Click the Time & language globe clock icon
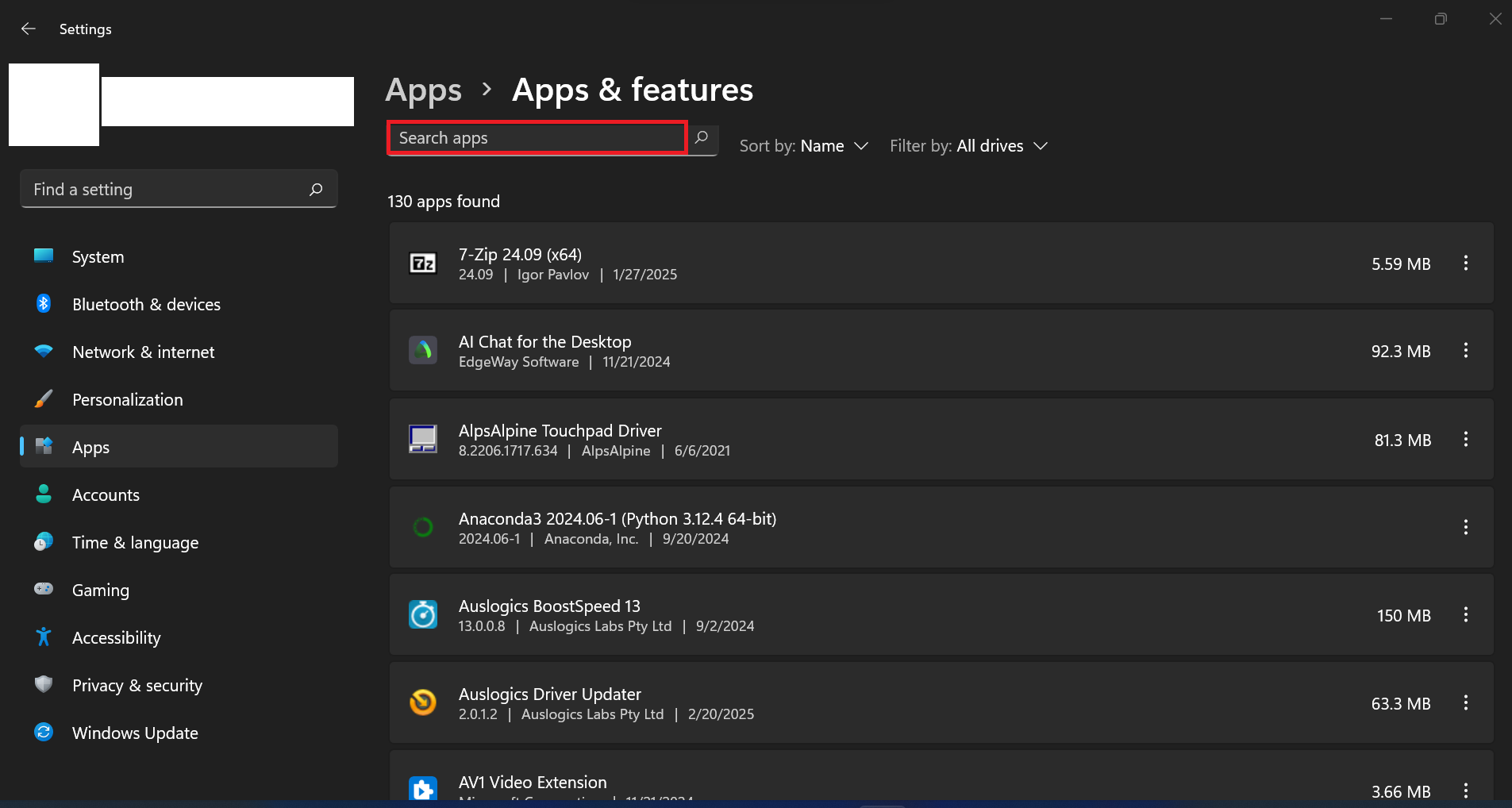Image resolution: width=1512 pixels, height=808 pixels. point(44,541)
